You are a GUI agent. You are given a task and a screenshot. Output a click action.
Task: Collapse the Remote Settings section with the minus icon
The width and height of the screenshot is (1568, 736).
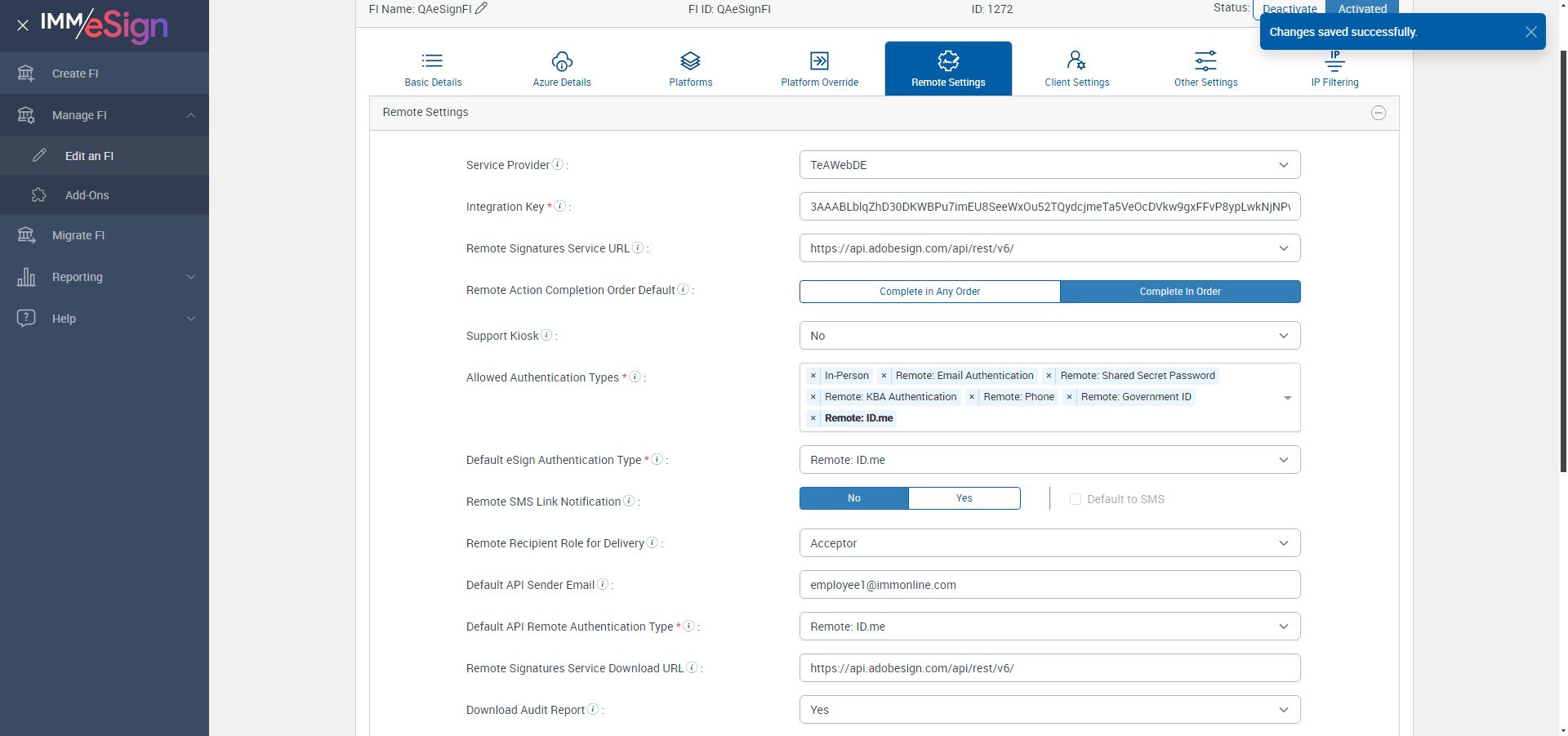pyautogui.click(x=1379, y=113)
